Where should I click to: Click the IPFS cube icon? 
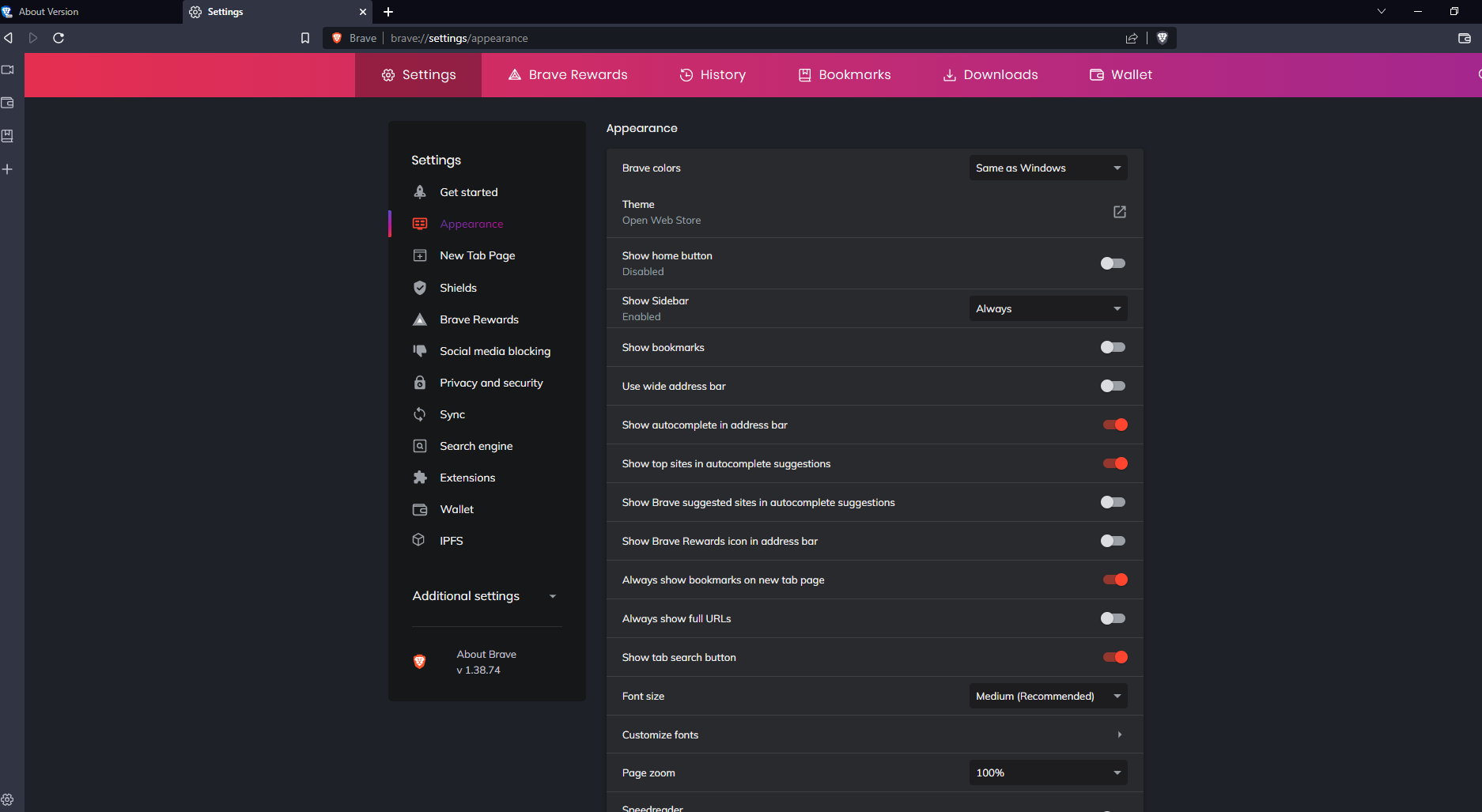click(419, 540)
